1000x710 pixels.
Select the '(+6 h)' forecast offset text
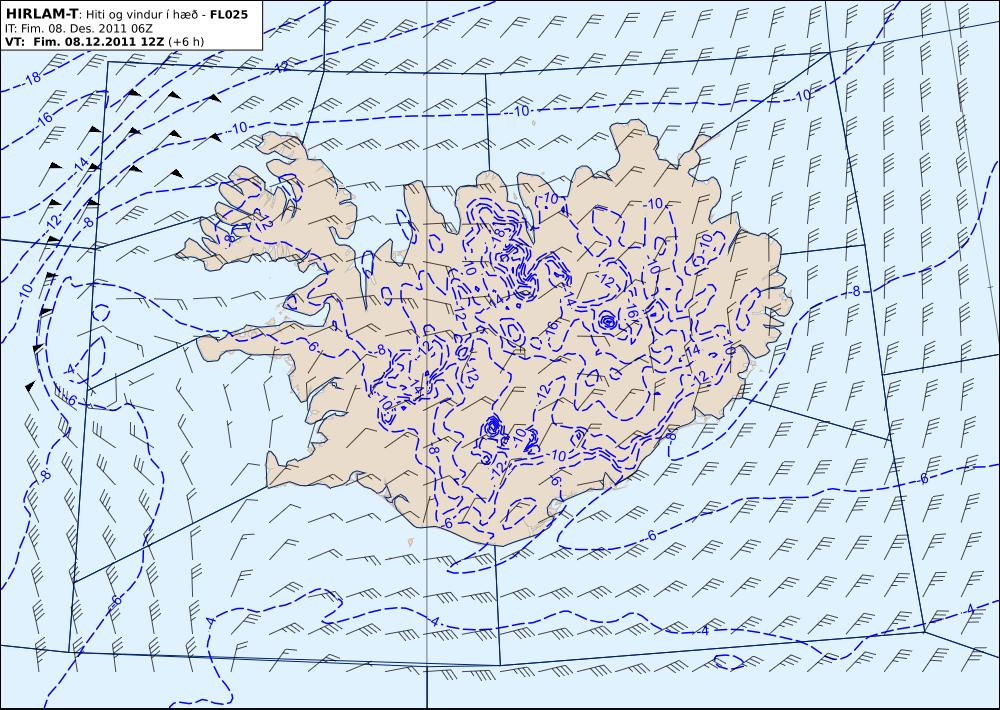pos(186,41)
